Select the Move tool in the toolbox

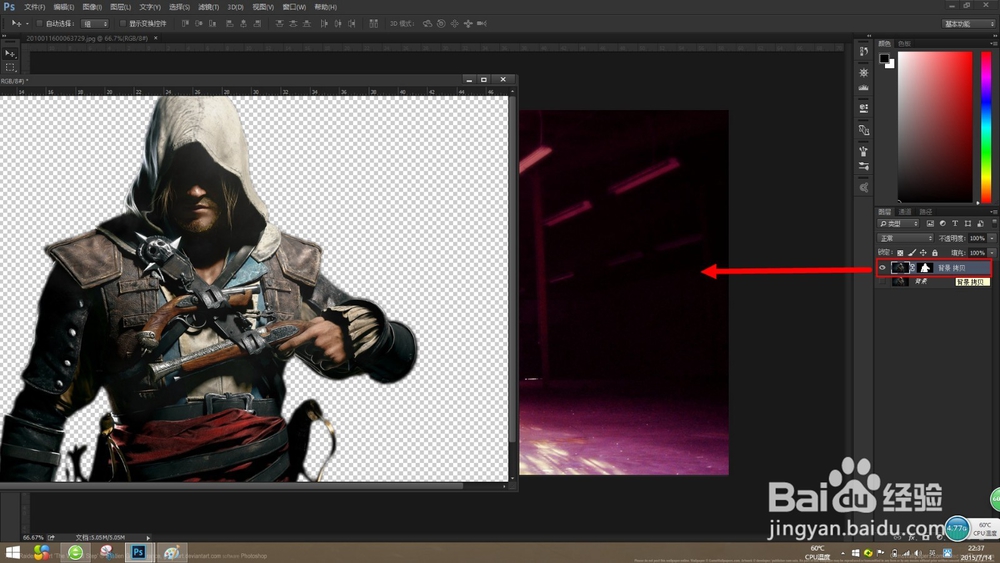(x=10, y=54)
